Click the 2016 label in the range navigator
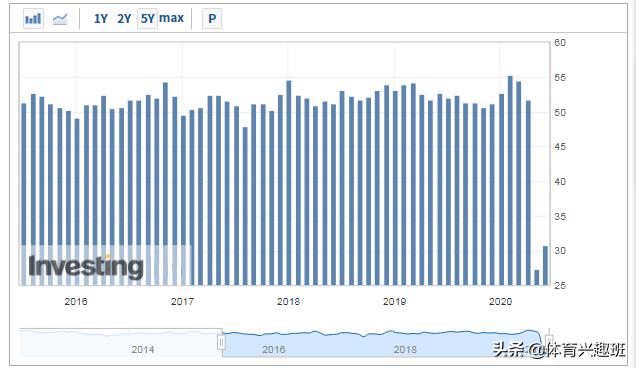The image size is (636, 368). click(273, 349)
